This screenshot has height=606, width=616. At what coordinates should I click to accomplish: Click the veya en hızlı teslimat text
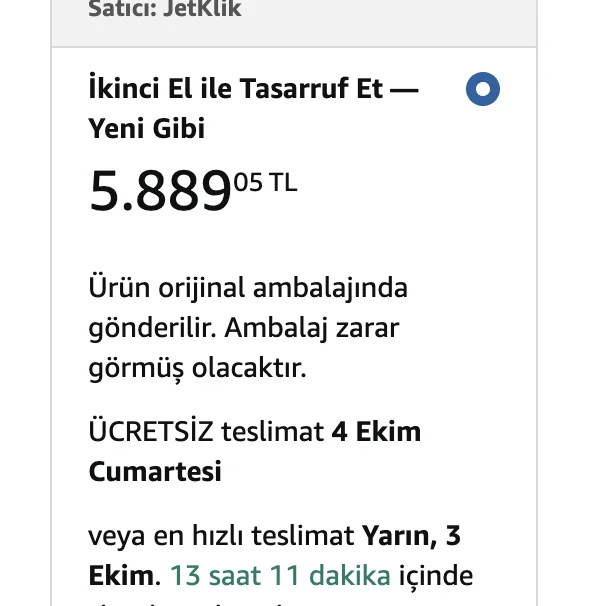221,537
